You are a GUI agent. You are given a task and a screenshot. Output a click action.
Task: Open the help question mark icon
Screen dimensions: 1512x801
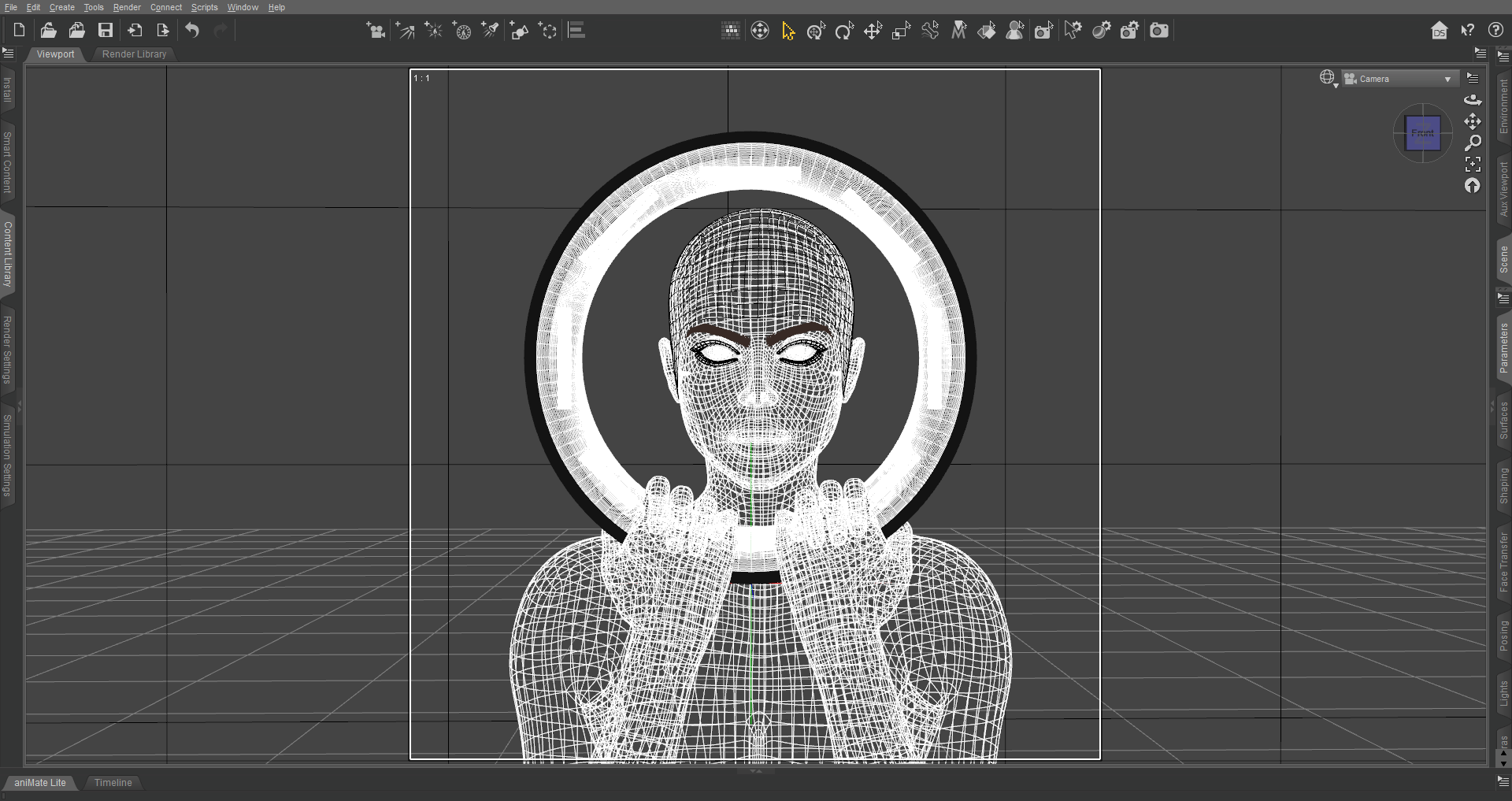pyautogui.click(x=1496, y=31)
